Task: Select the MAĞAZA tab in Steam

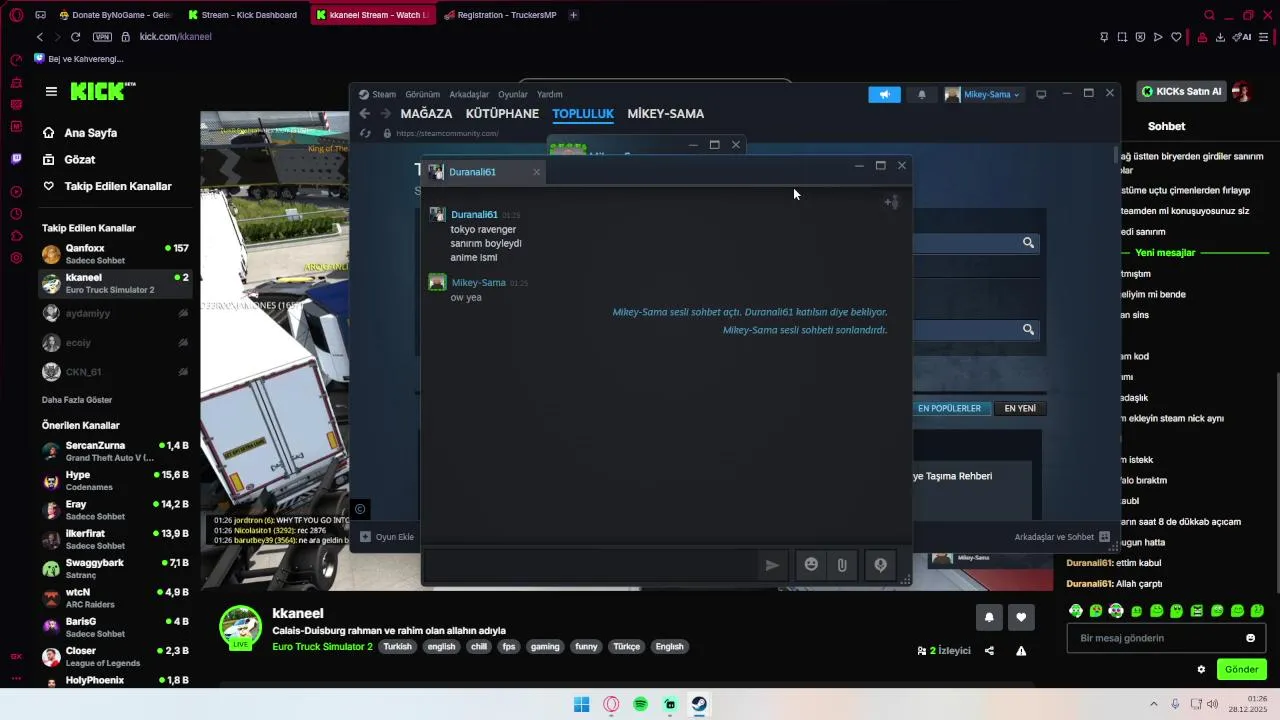Action: [426, 114]
